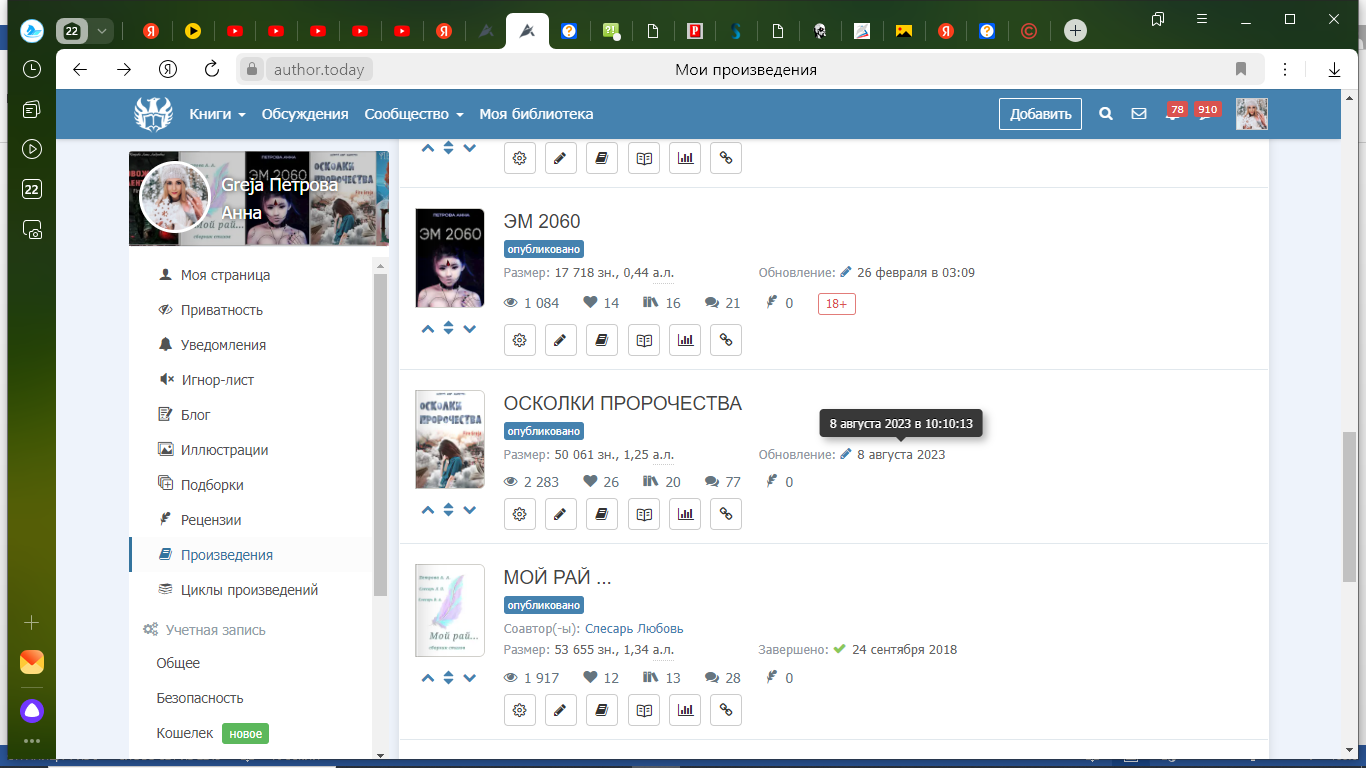Click the ОСКОЛКИ ПРОРОЧЕСТВА cover thumbnail
Image resolution: width=1366 pixels, height=768 pixels.
click(x=450, y=440)
